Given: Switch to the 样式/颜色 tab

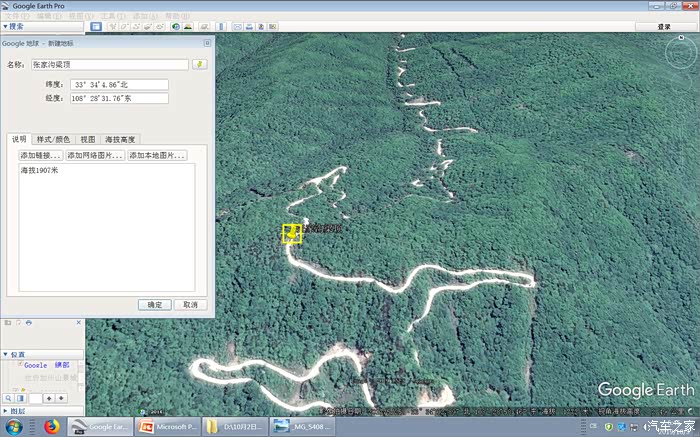Looking at the screenshot, I should tap(53, 139).
